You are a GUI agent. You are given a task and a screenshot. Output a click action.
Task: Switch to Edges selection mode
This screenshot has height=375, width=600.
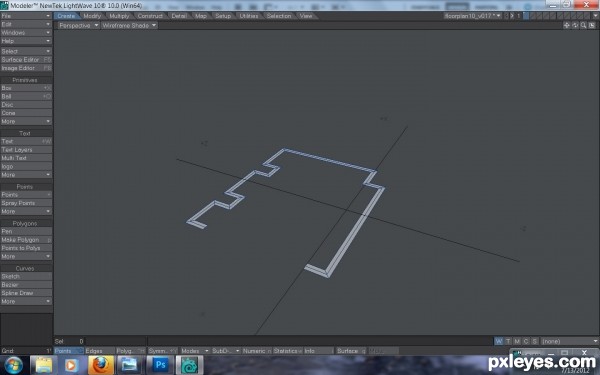pyautogui.click(x=99, y=351)
